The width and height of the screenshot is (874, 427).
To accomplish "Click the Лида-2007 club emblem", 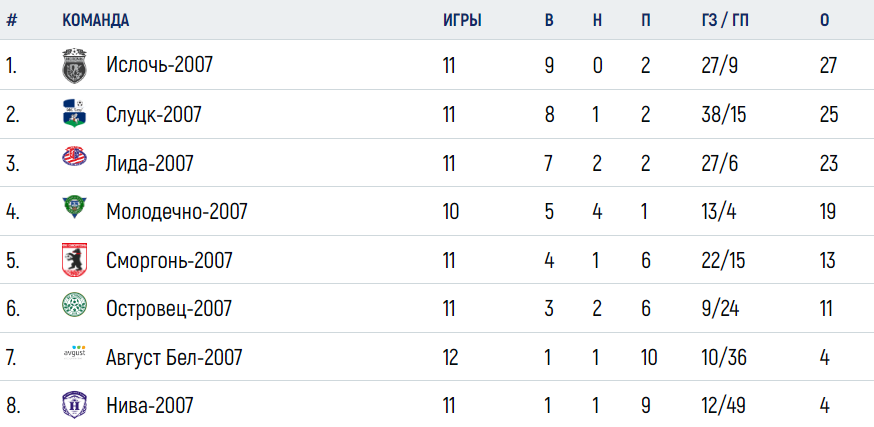I will (x=74, y=157).
